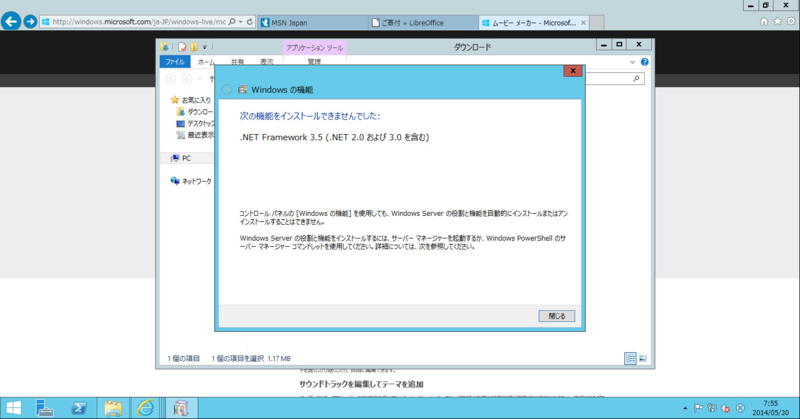Click the 閉じる button in Windows の機能 dialog
The image size is (800, 419).
pos(556,316)
